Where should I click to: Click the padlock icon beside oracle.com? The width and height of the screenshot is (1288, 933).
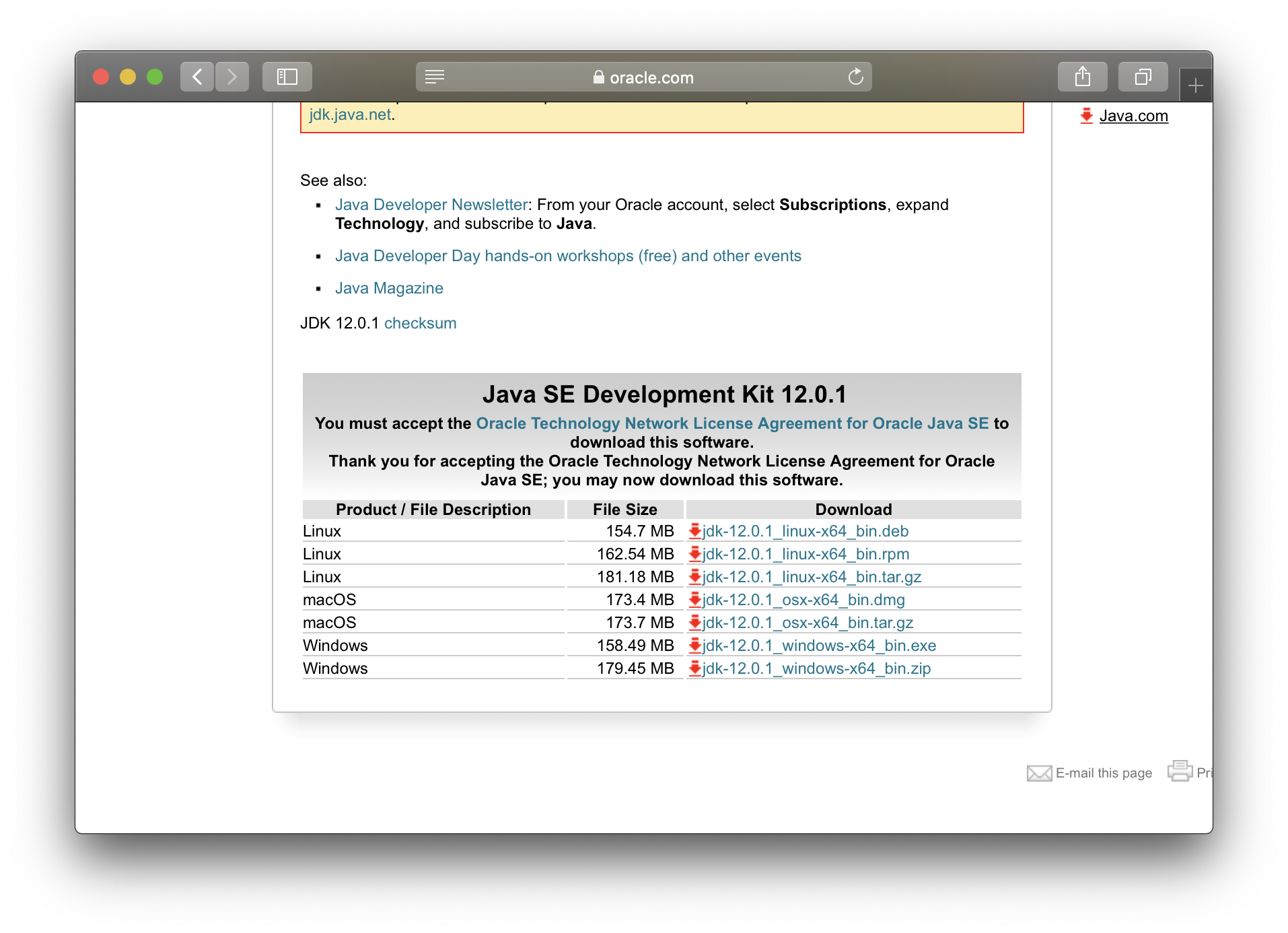pos(598,77)
